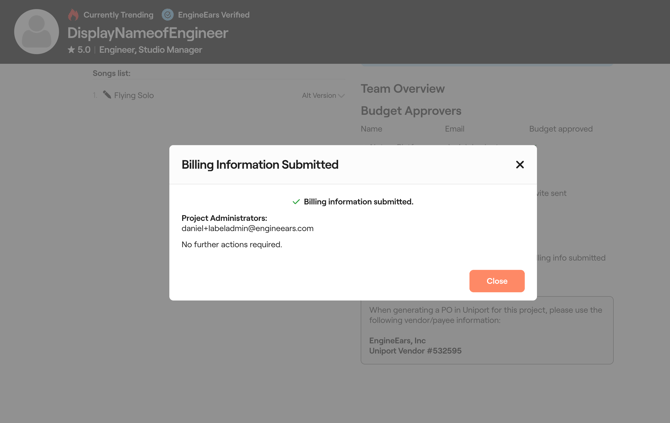The image size is (670, 423).
Task: Click the green checkmark success icon
Action: (x=296, y=202)
